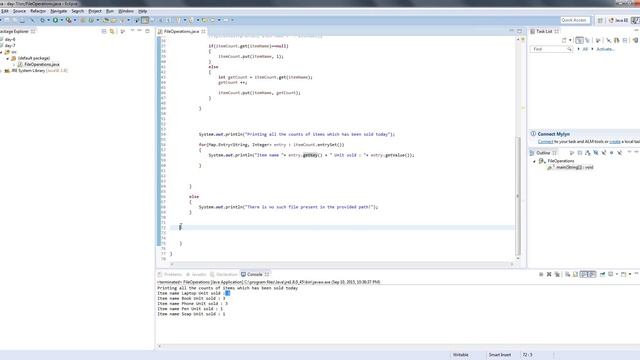Screen dimensions: 640x360
Task: Open the Source menu
Action: click(x=19, y=11)
